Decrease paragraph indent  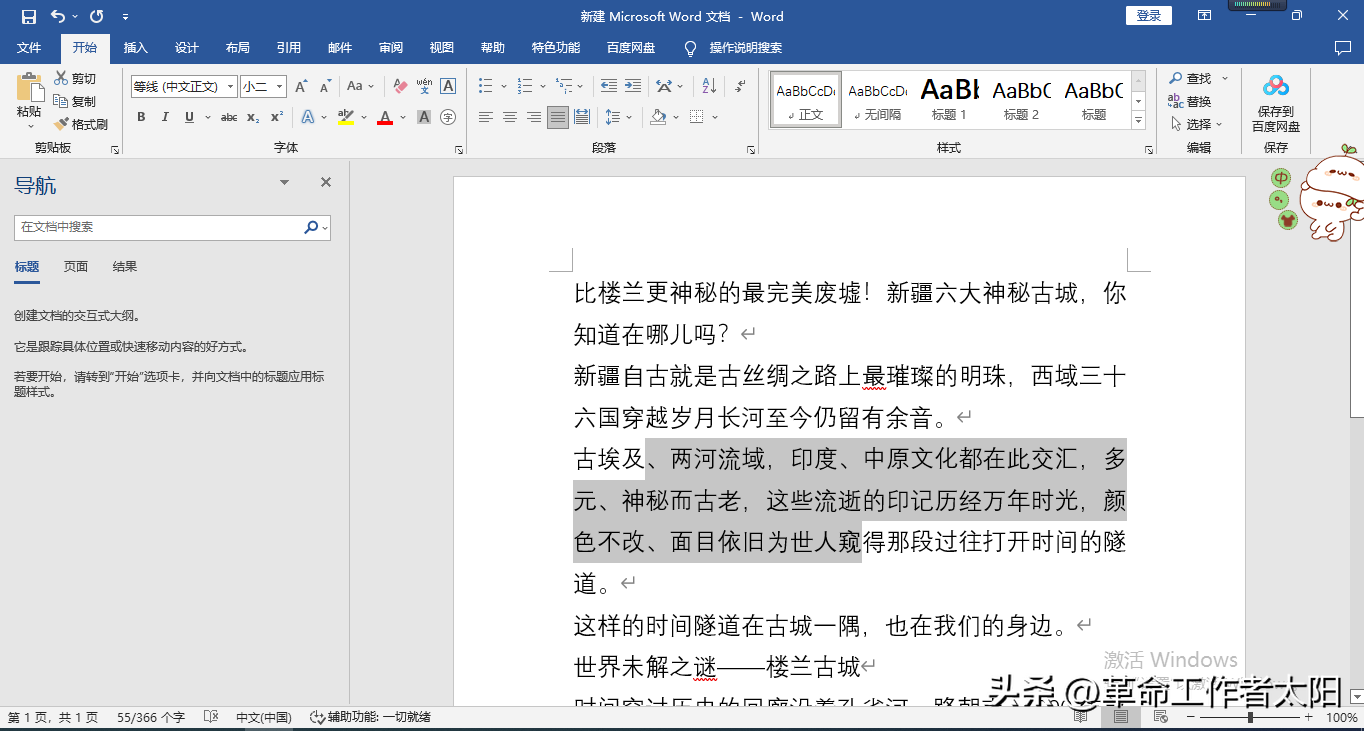608,86
